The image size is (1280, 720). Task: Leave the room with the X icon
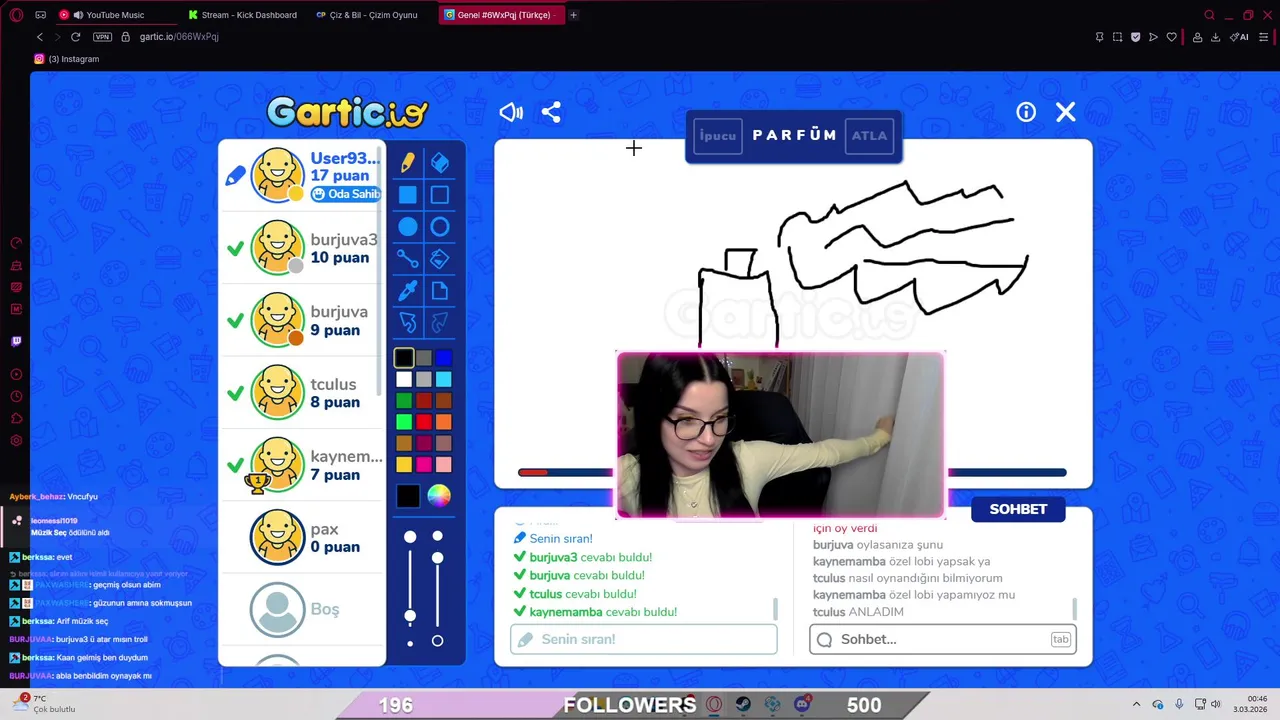1066,112
